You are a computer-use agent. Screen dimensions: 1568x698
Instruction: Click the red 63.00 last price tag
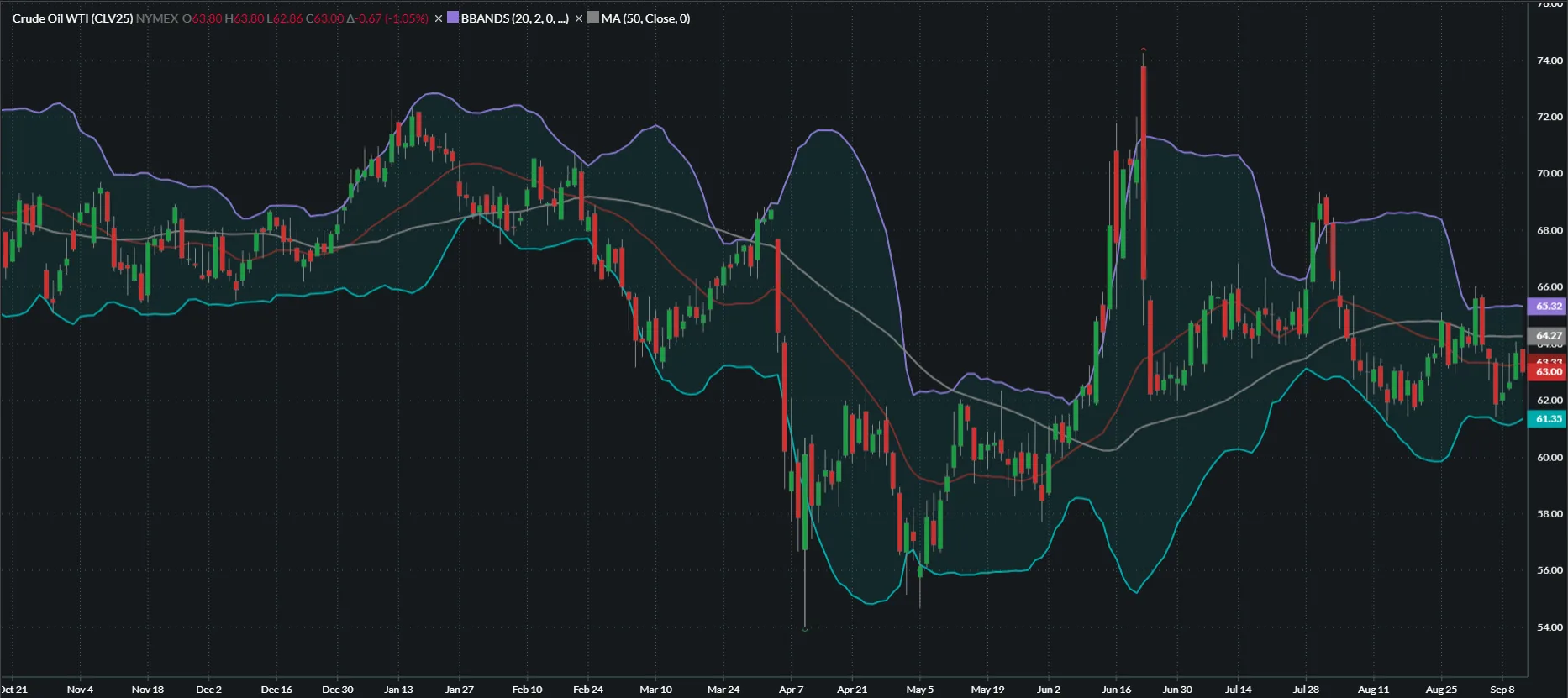click(x=1548, y=372)
